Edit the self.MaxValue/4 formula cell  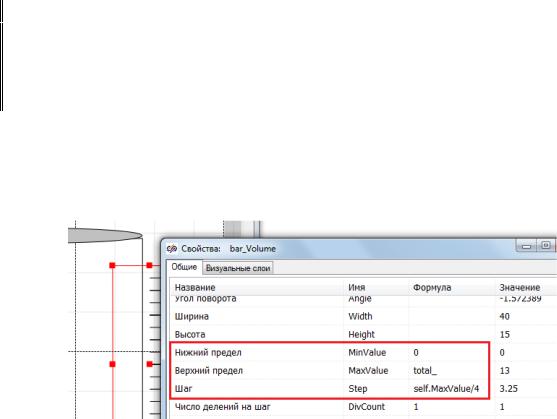tap(451, 389)
